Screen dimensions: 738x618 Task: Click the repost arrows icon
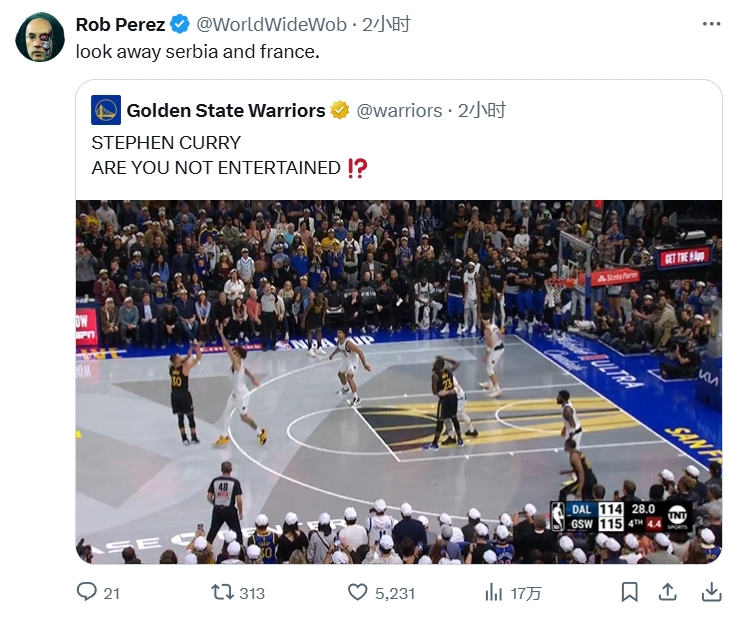click(223, 592)
